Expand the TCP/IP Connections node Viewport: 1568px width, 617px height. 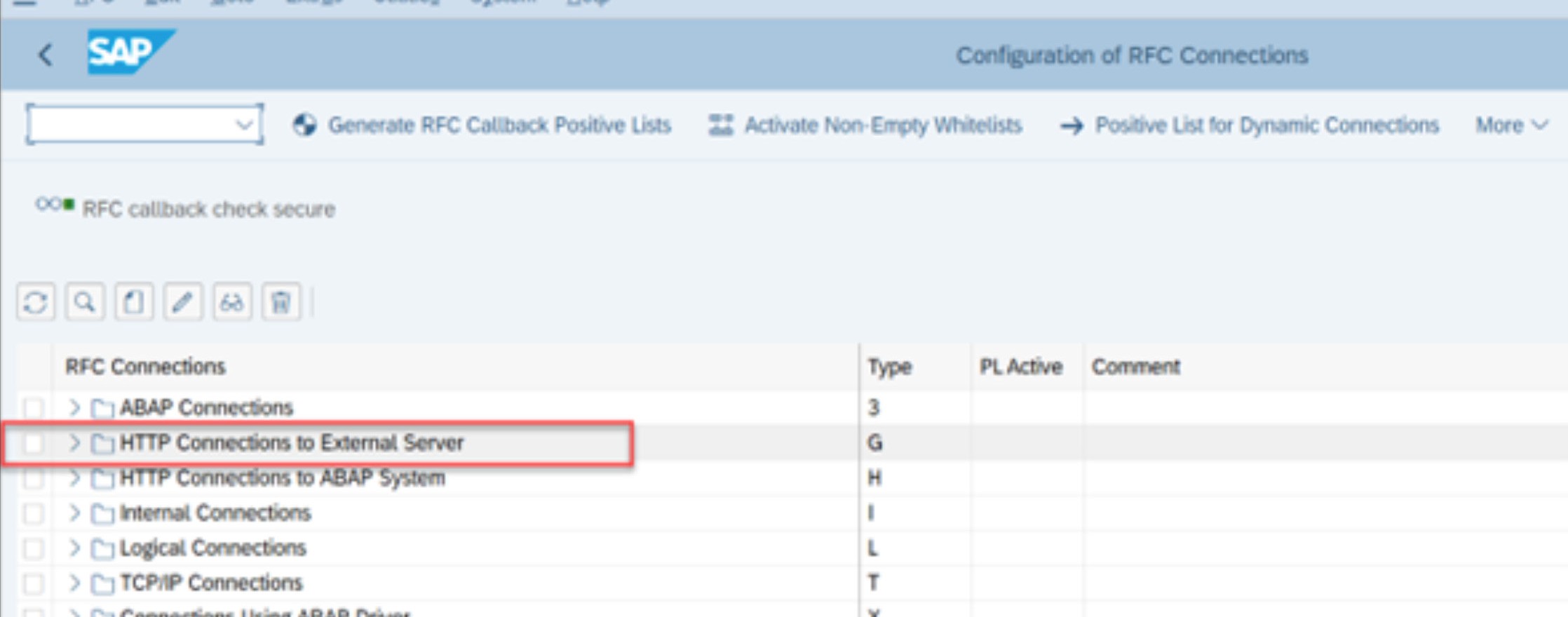(74, 583)
